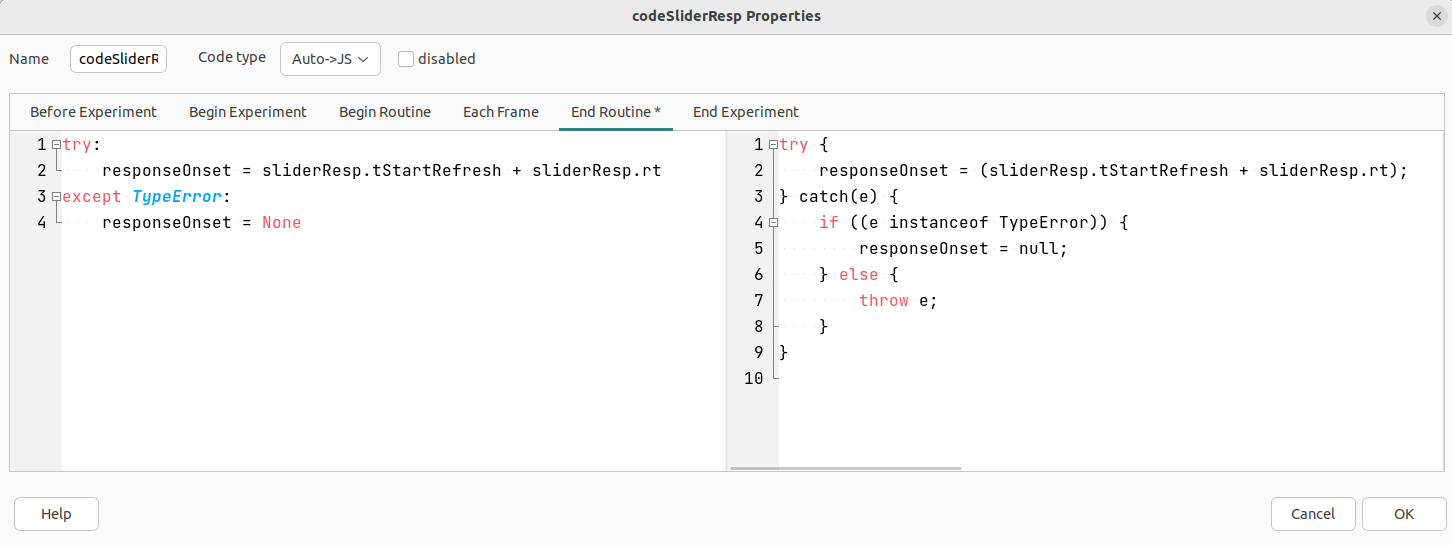Click the 'Code type' label
1452x546 pixels.
232,57
